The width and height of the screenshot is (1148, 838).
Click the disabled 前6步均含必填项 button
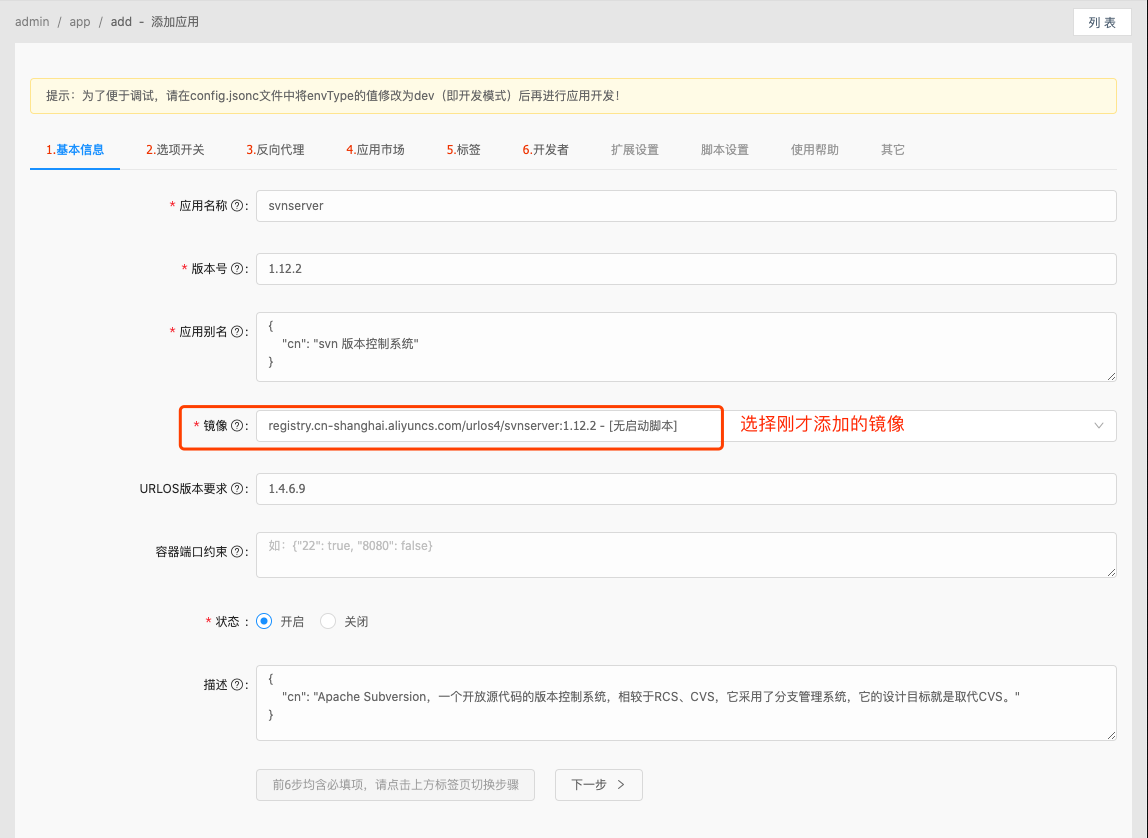tap(395, 785)
